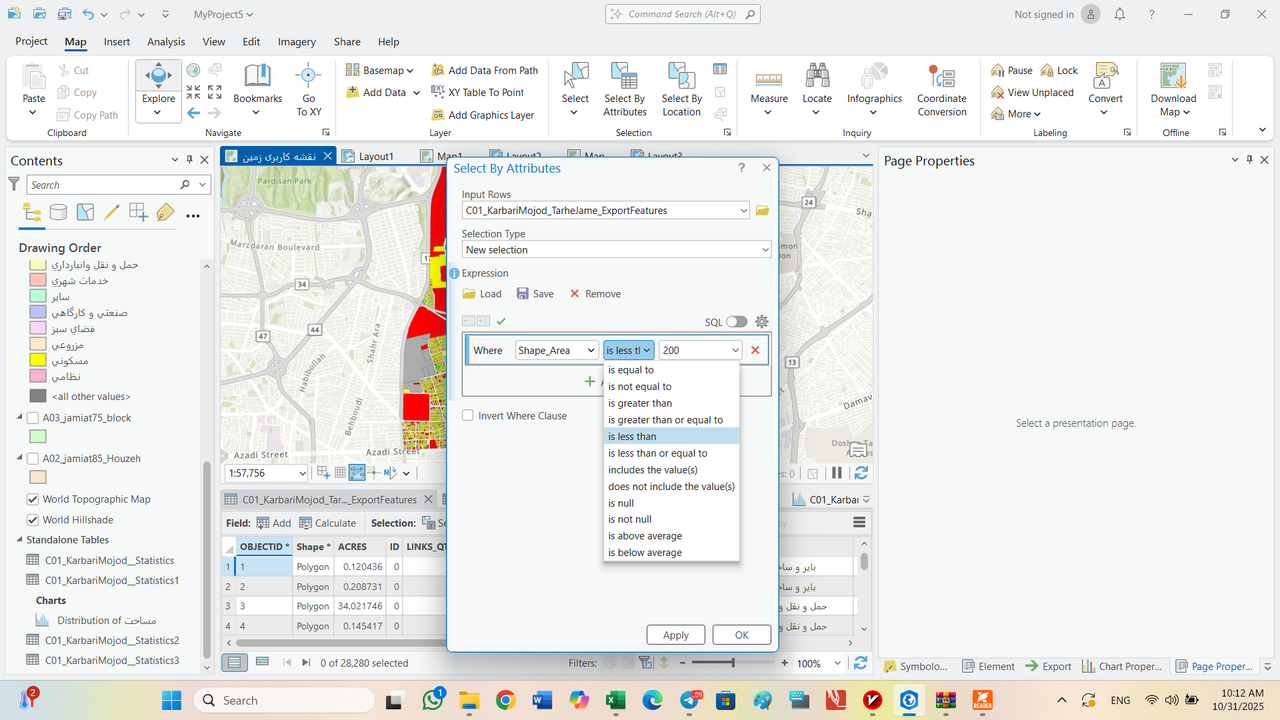Open Coordinate Conversion tool

pyautogui.click(x=941, y=90)
